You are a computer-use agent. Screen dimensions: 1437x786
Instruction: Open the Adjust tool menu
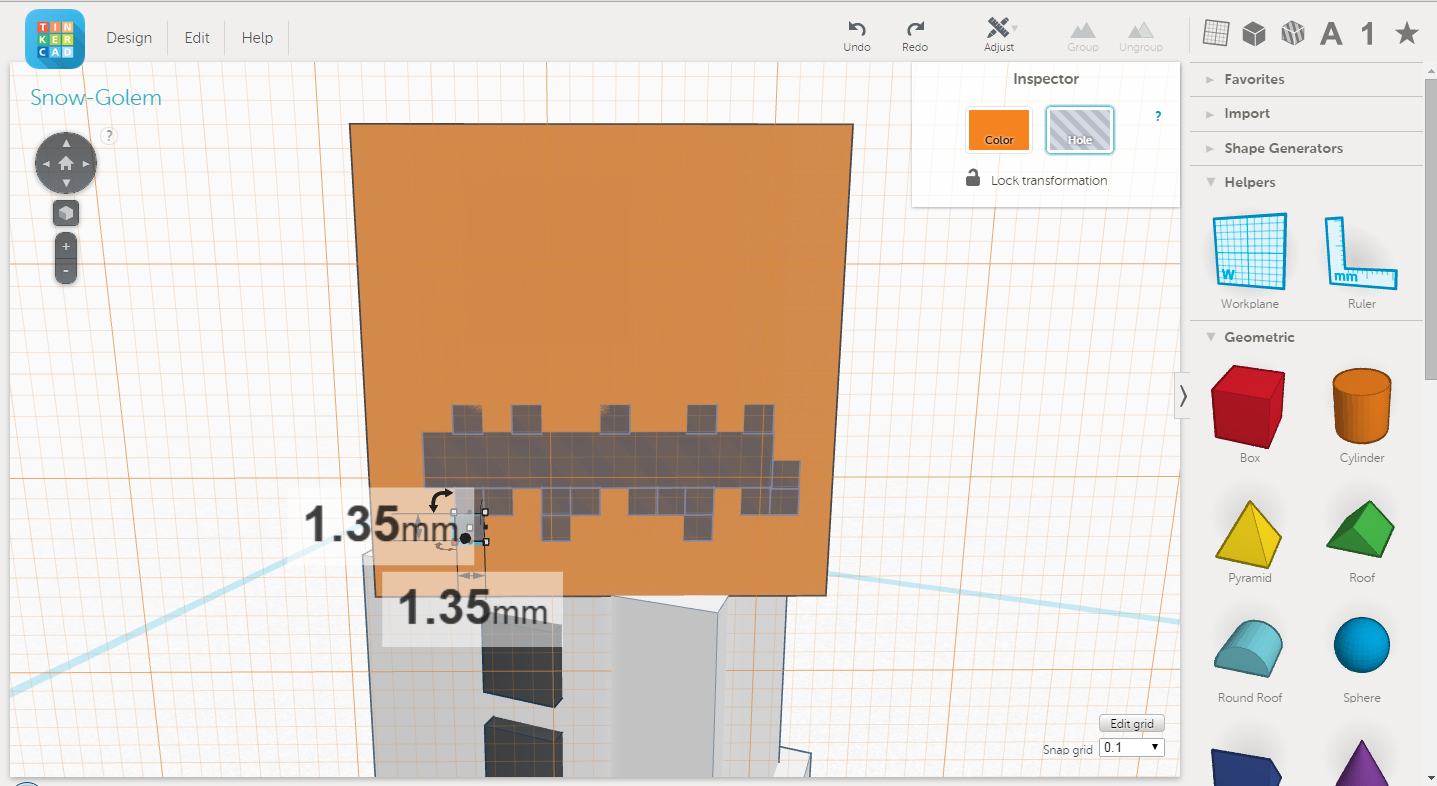click(x=999, y=35)
